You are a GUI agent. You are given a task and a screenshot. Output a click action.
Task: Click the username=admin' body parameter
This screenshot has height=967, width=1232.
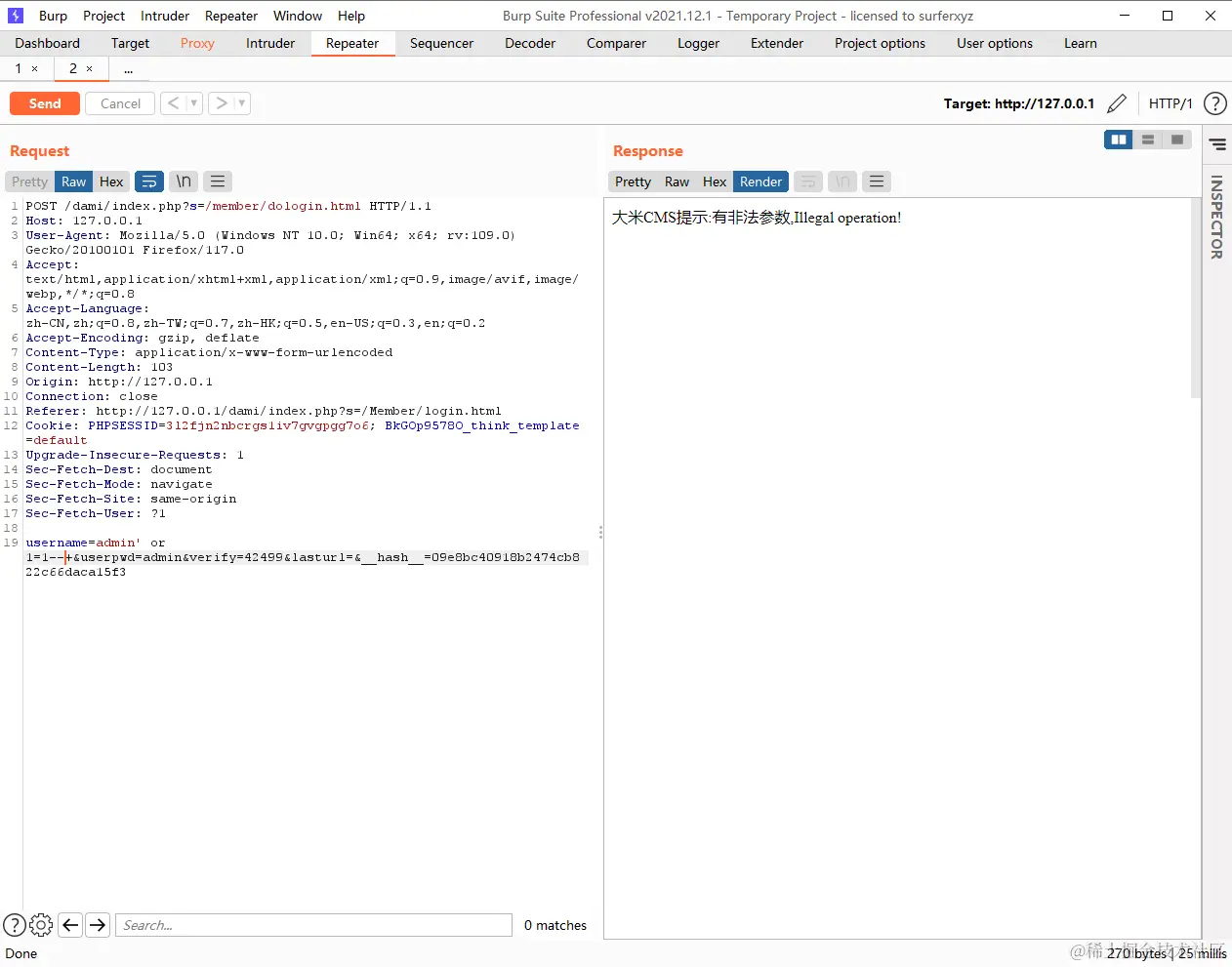point(83,543)
